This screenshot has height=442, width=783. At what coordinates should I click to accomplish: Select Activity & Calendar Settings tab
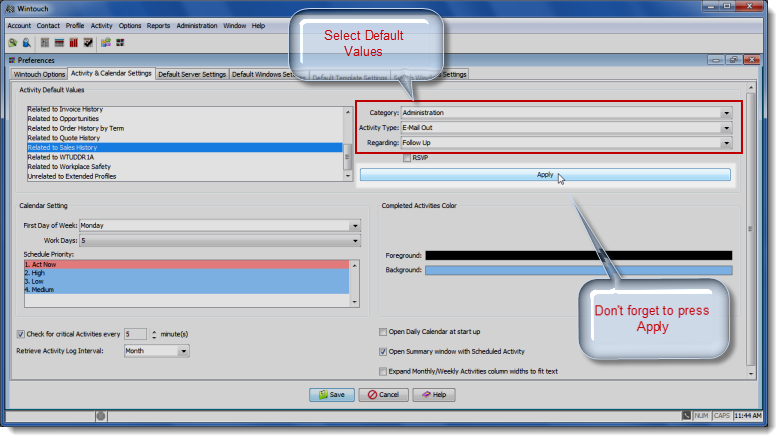click(x=111, y=73)
